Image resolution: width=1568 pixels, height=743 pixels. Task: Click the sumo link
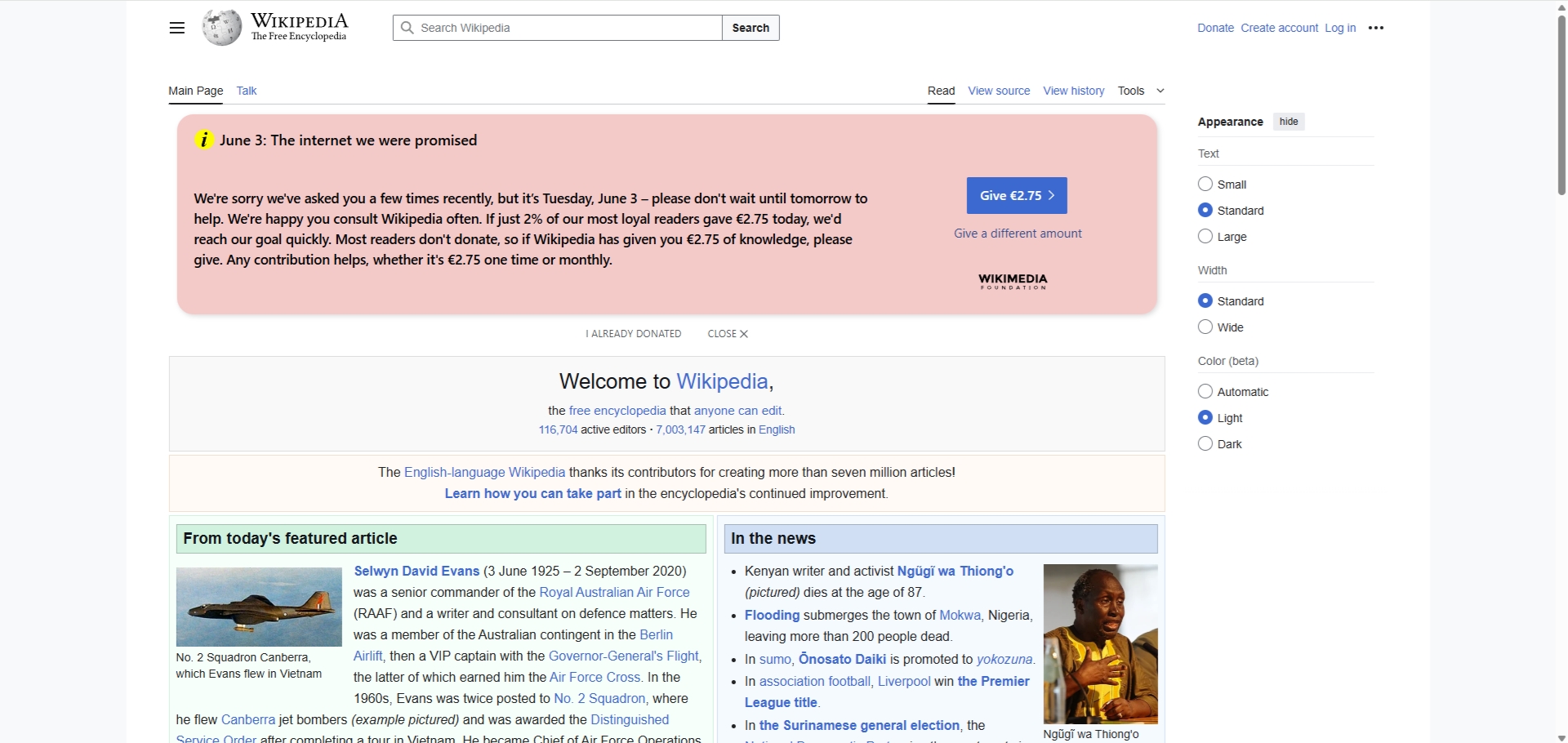pos(775,659)
